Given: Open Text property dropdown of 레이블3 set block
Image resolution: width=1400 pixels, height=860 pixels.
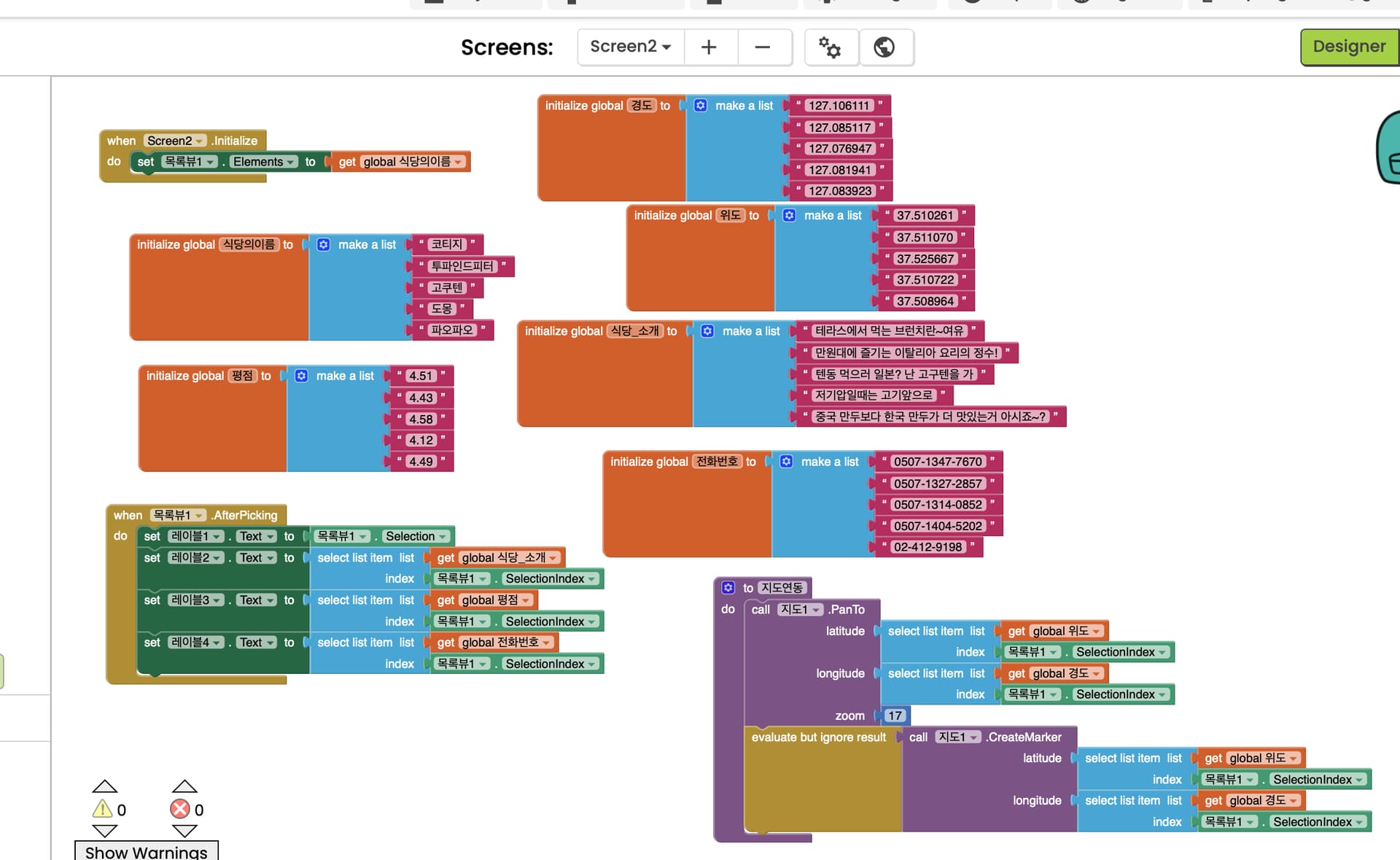Looking at the screenshot, I should coord(257,600).
